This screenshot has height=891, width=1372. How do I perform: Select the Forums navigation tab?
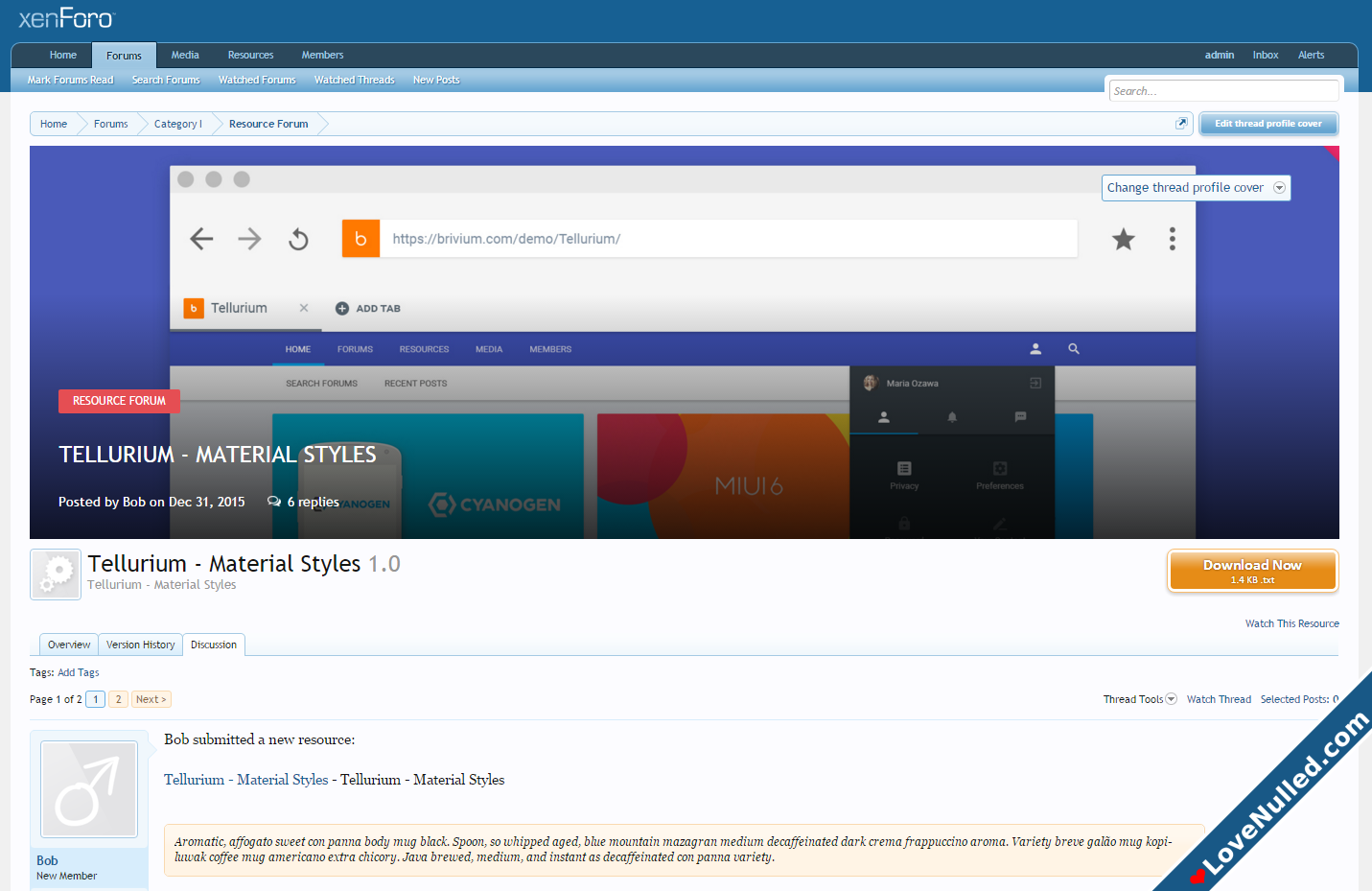click(x=124, y=56)
